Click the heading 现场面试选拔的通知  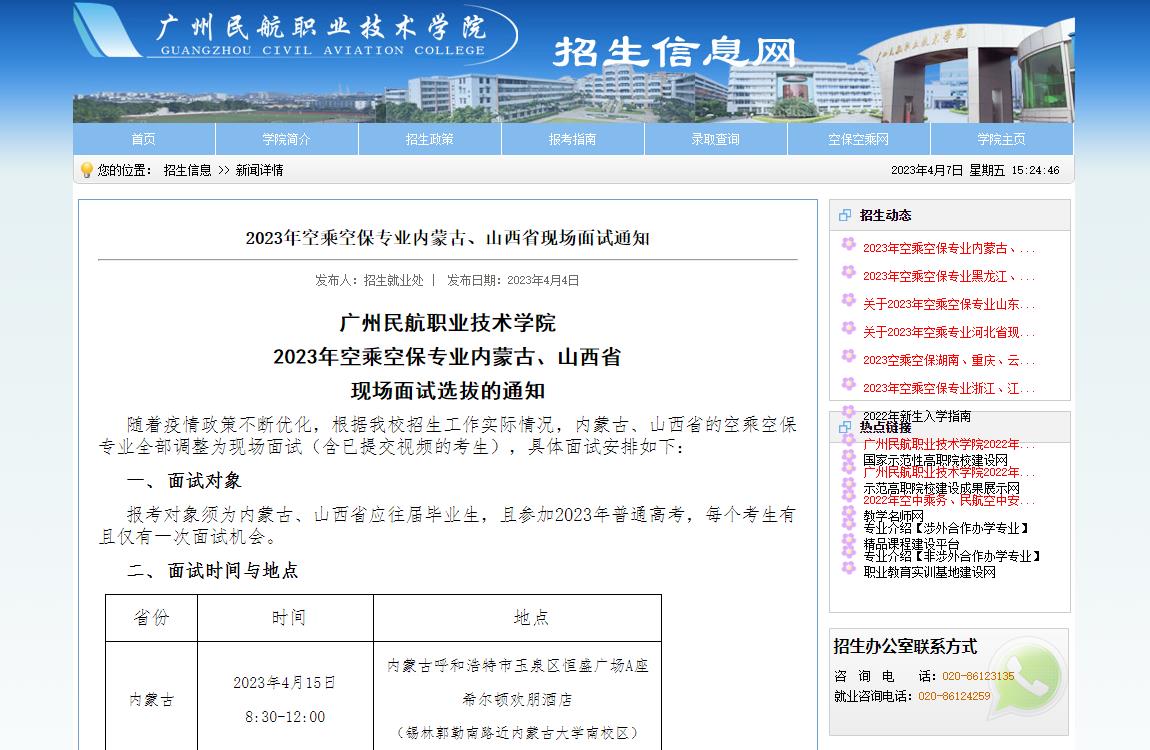point(447,391)
